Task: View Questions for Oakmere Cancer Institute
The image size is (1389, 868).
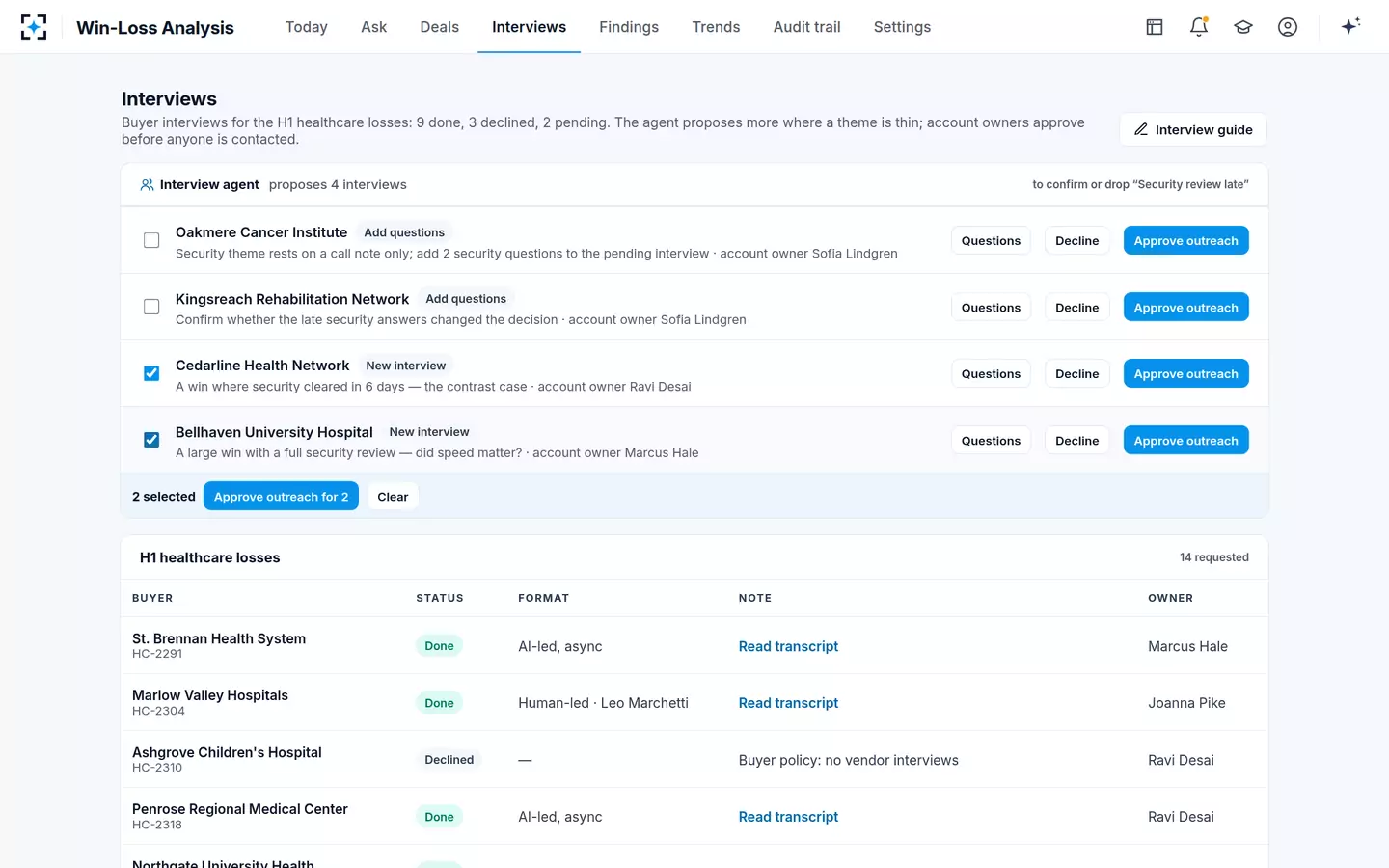Action: pyautogui.click(x=991, y=240)
